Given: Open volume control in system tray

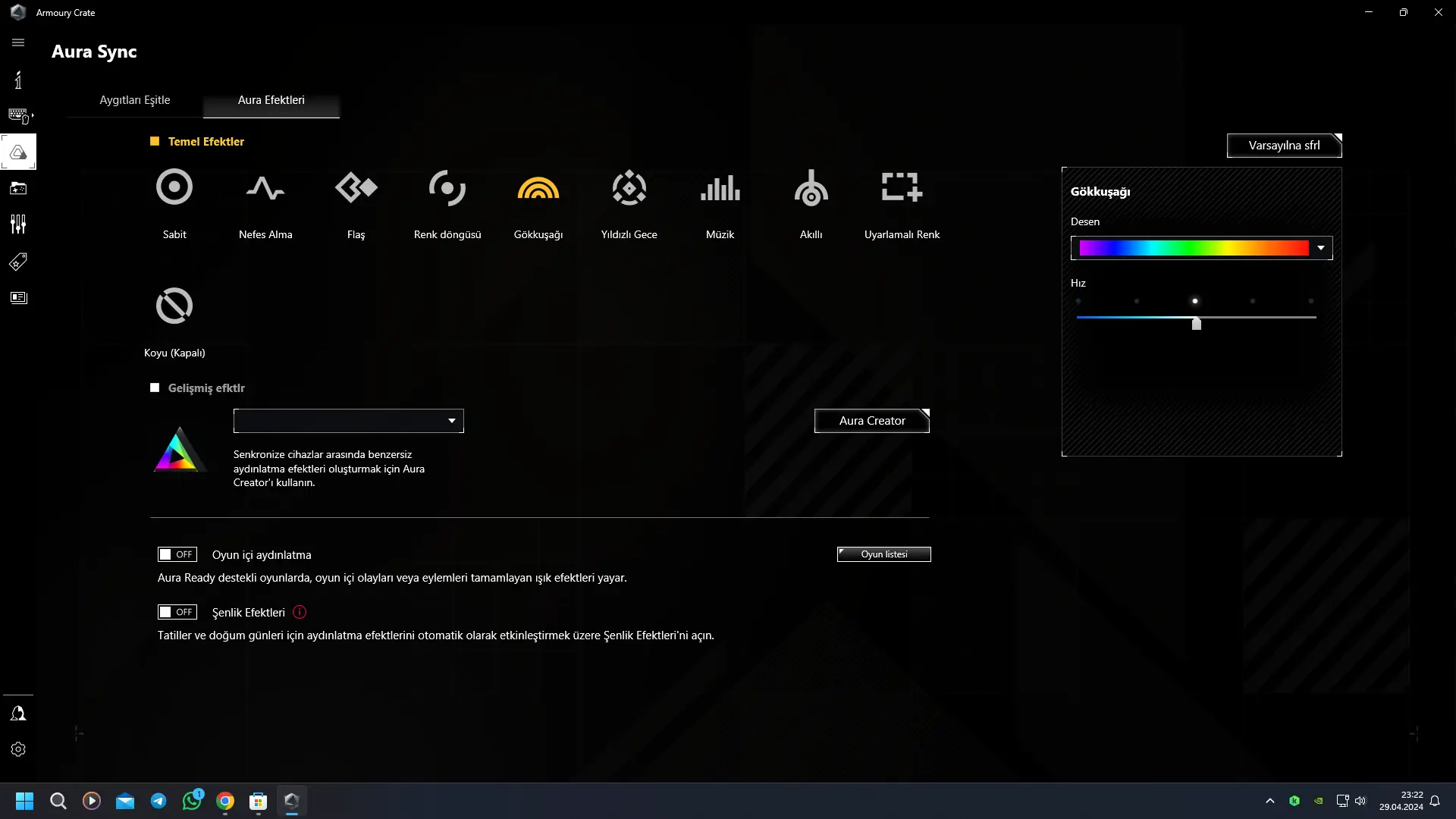Looking at the screenshot, I should tap(1360, 801).
